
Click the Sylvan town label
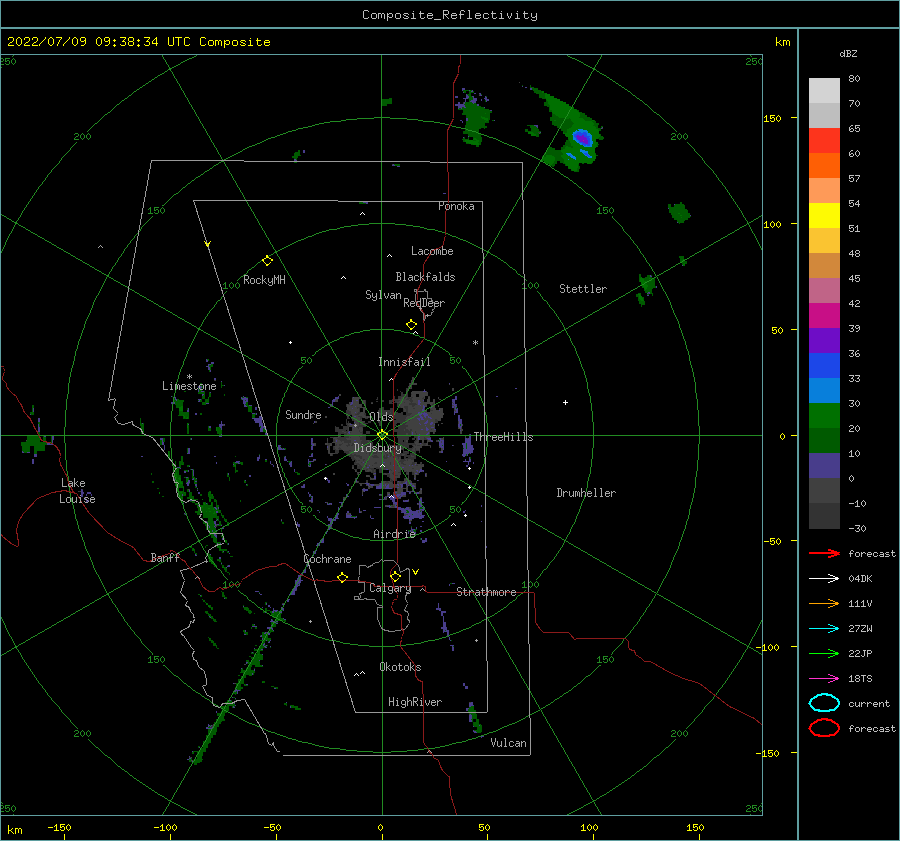(x=383, y=295)
